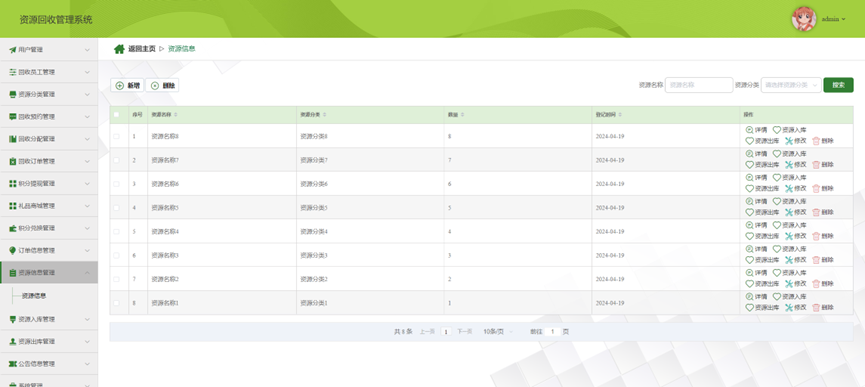Check the box for row 资源名称6

116,184
